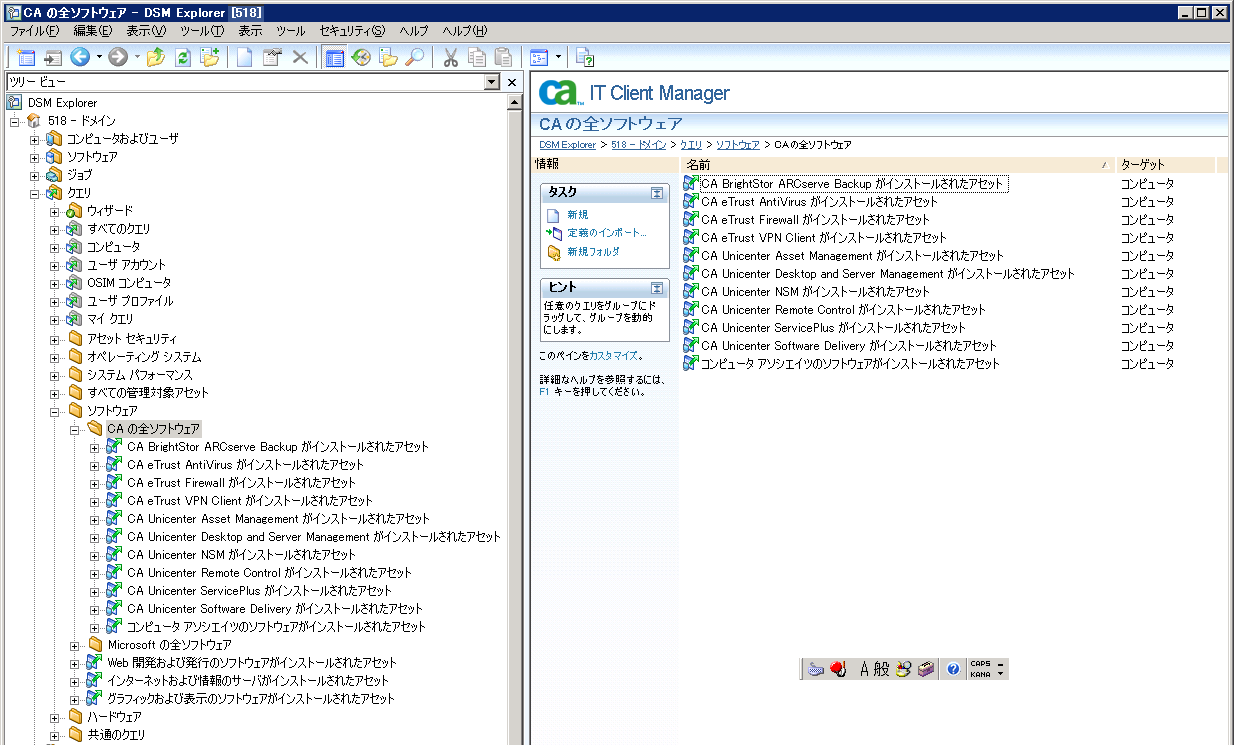
Task: Expand the ハードウェア tree folder
Action: (55, 717)
